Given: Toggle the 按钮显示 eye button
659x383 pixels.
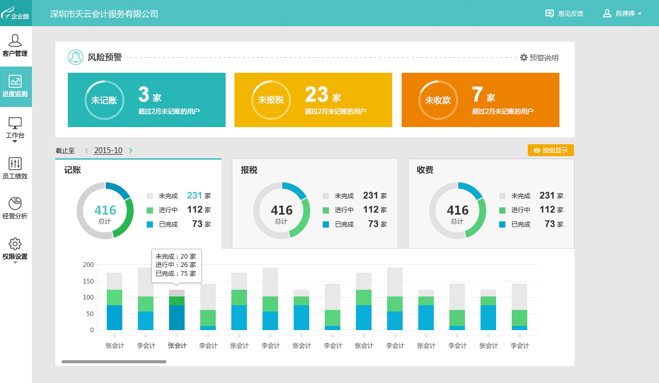Looking at the screenshot, I should 551,150.
